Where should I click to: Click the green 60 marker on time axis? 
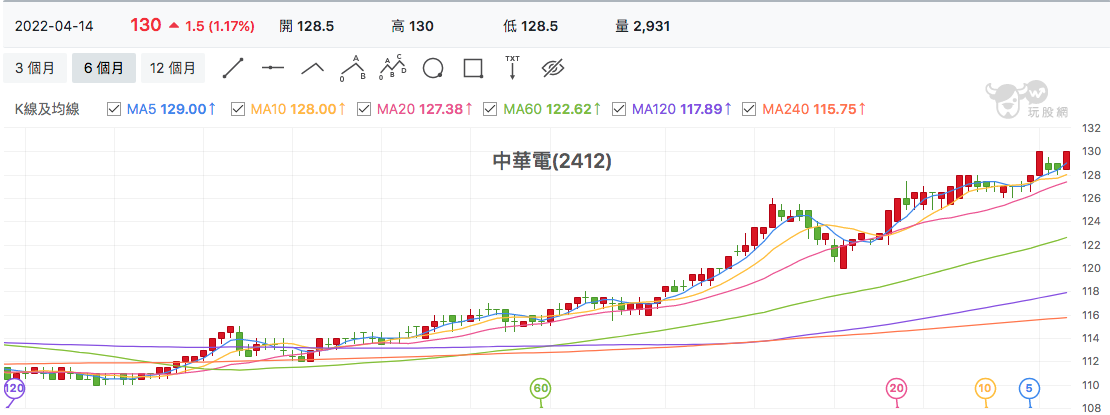pyautogui.click(x=542, y=388)
